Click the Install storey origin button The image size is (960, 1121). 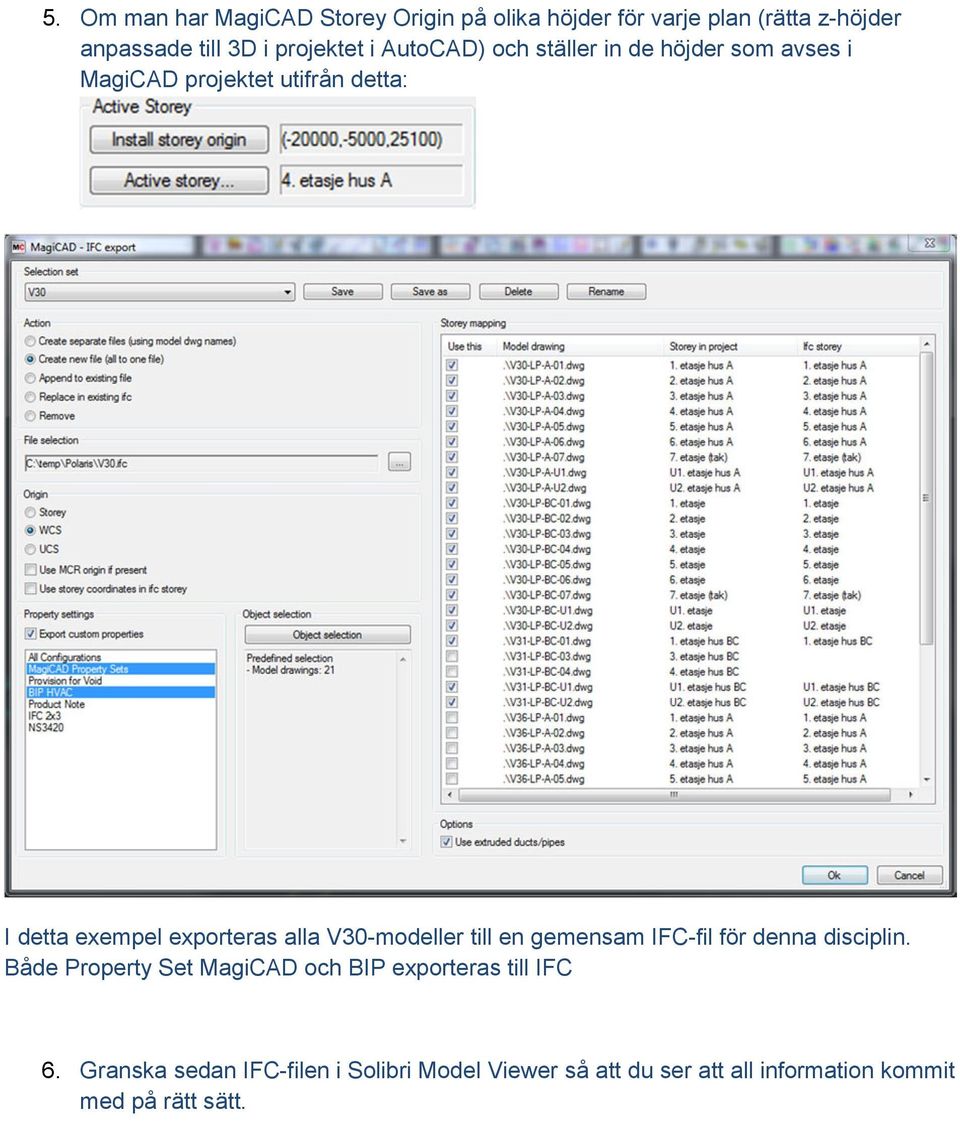pos(179,139)
